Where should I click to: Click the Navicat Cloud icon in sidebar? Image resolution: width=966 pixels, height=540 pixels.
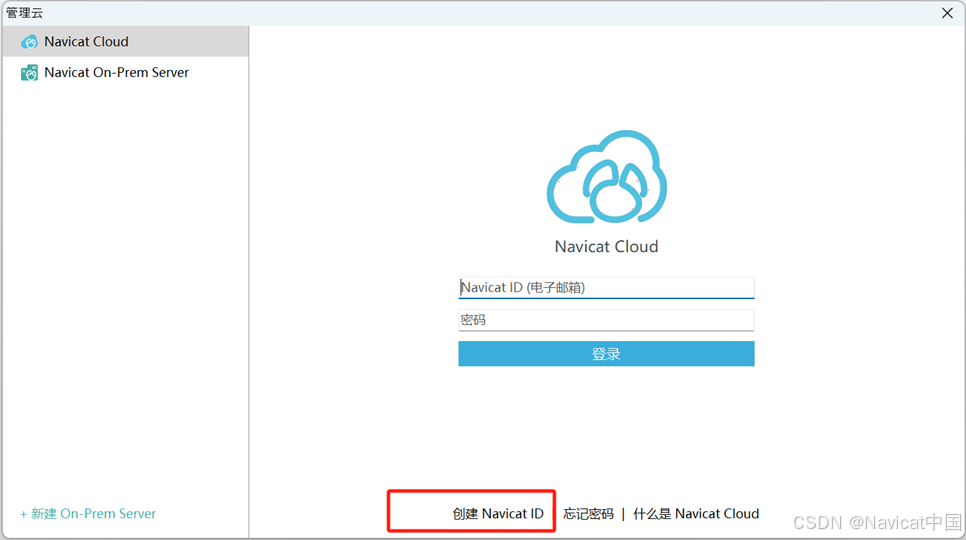(29, 42)
